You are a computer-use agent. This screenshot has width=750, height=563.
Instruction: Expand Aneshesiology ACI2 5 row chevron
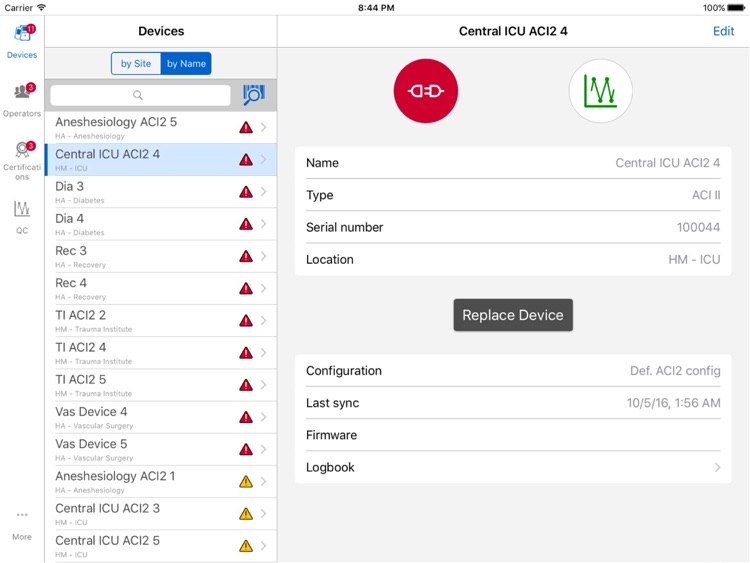point(264,127)
